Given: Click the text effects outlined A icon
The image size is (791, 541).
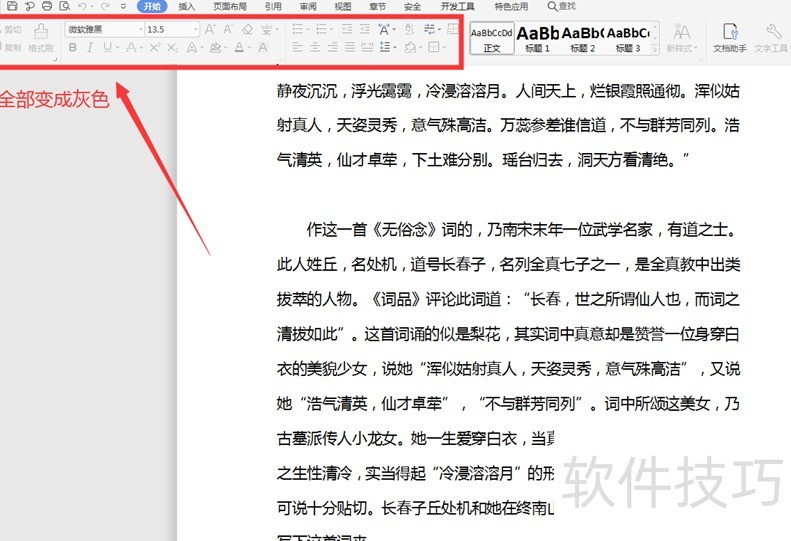Looking at the screenshot, I should [192, 47].
